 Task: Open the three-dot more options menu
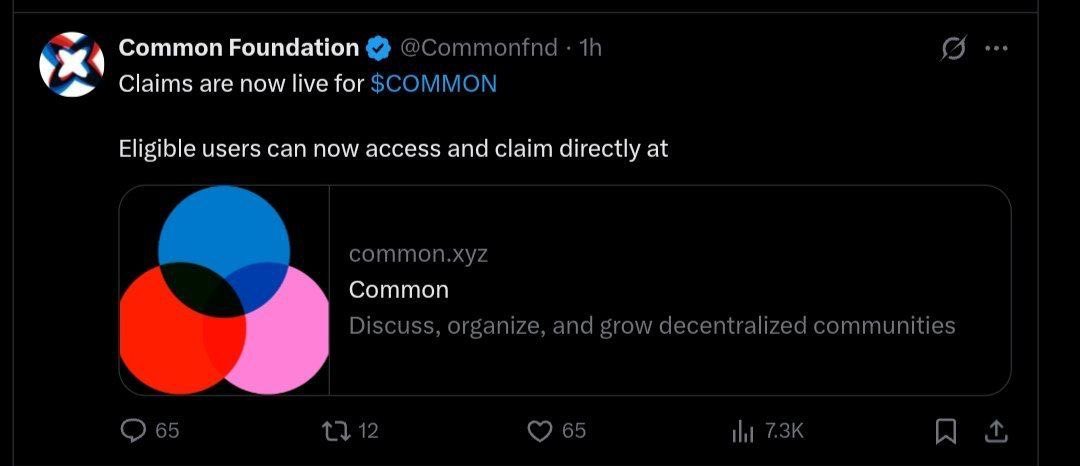997,48
